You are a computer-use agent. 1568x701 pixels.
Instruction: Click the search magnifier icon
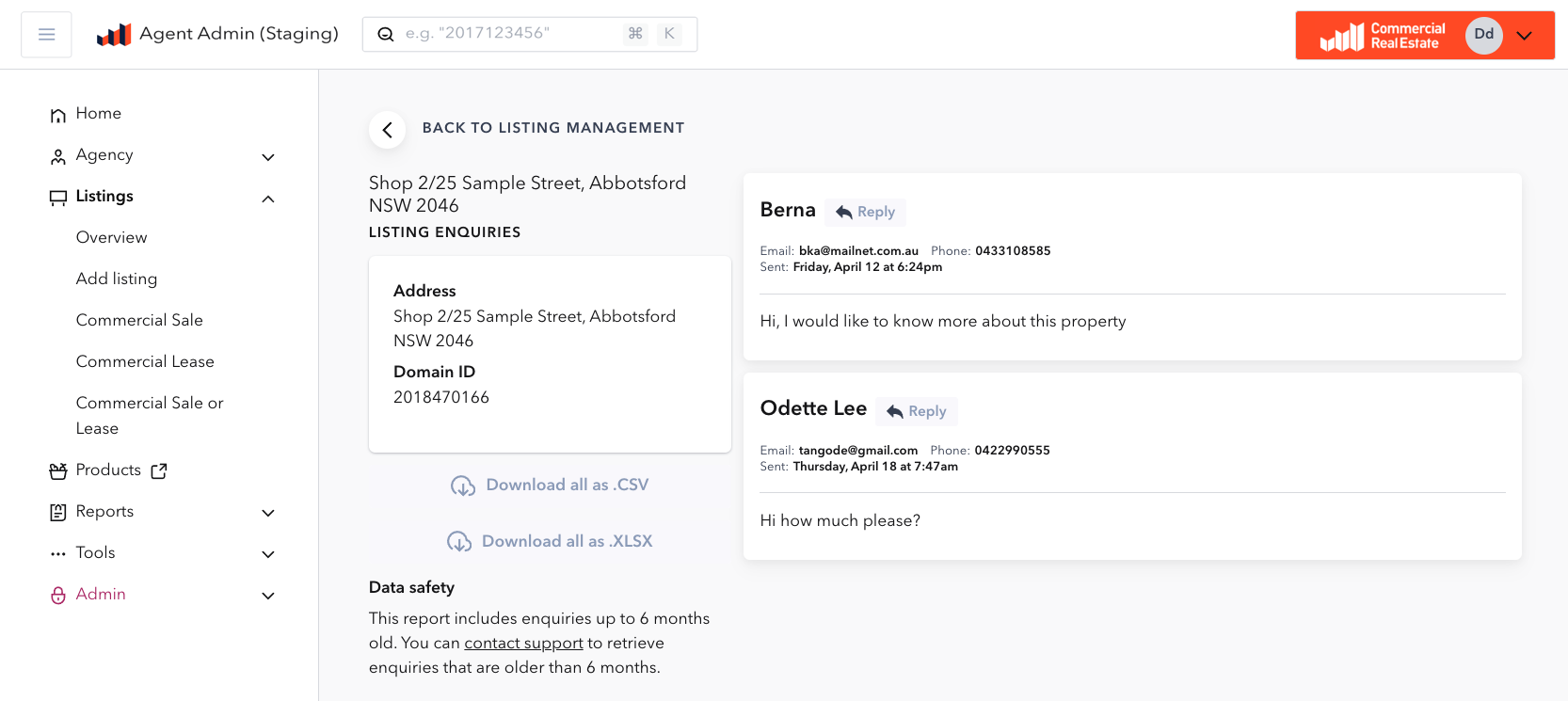(x=386, y=35)
